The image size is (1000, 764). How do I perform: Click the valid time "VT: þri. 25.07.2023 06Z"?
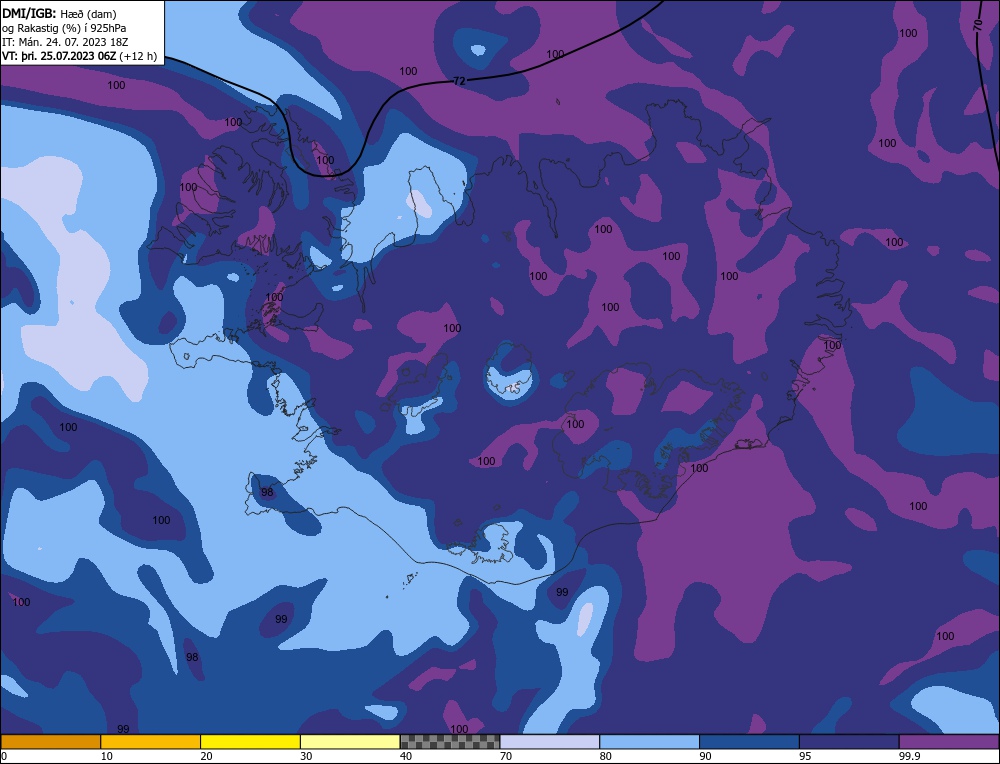point(59,56)
